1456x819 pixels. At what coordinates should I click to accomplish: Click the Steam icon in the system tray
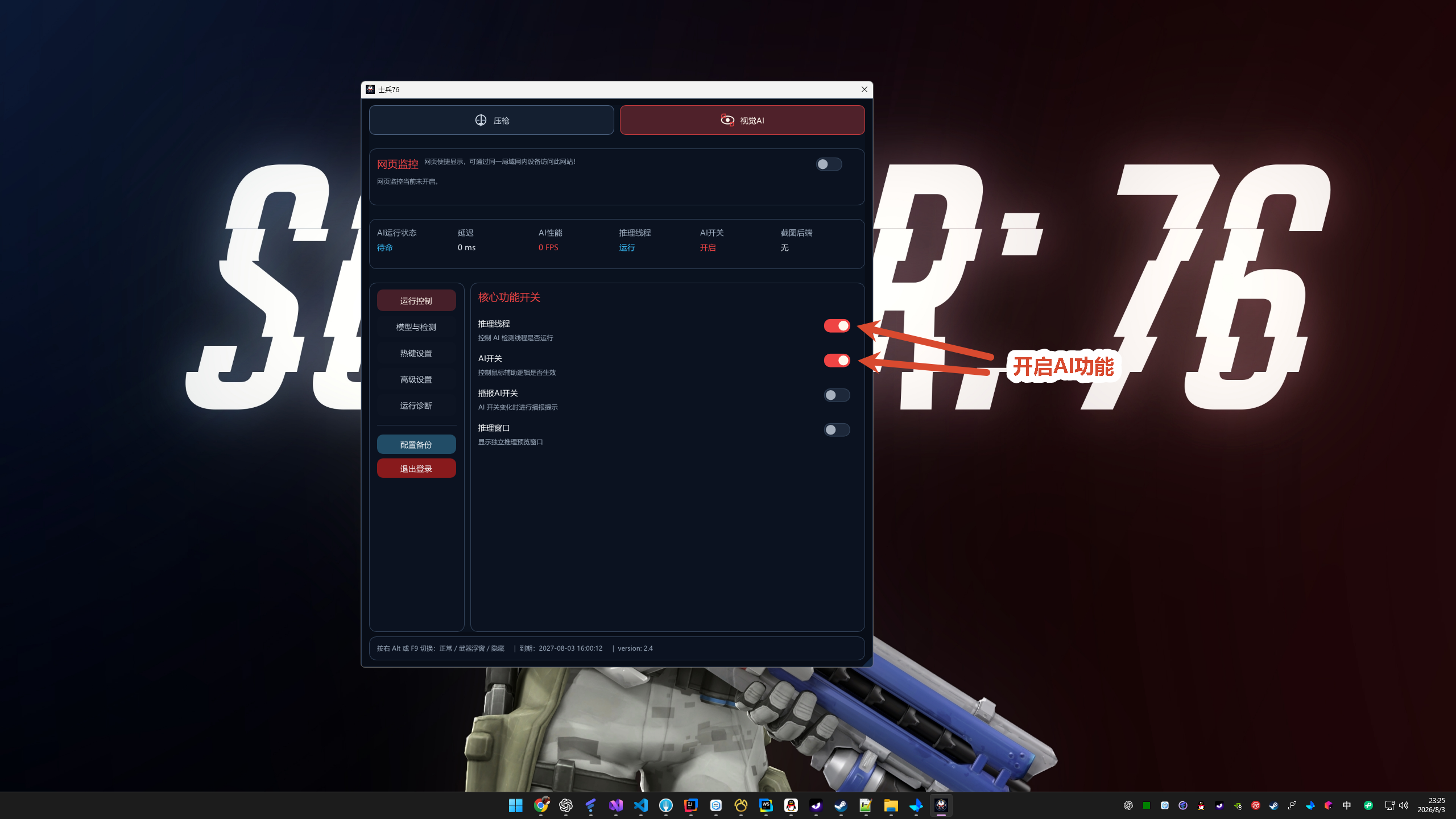(1274, 805)
